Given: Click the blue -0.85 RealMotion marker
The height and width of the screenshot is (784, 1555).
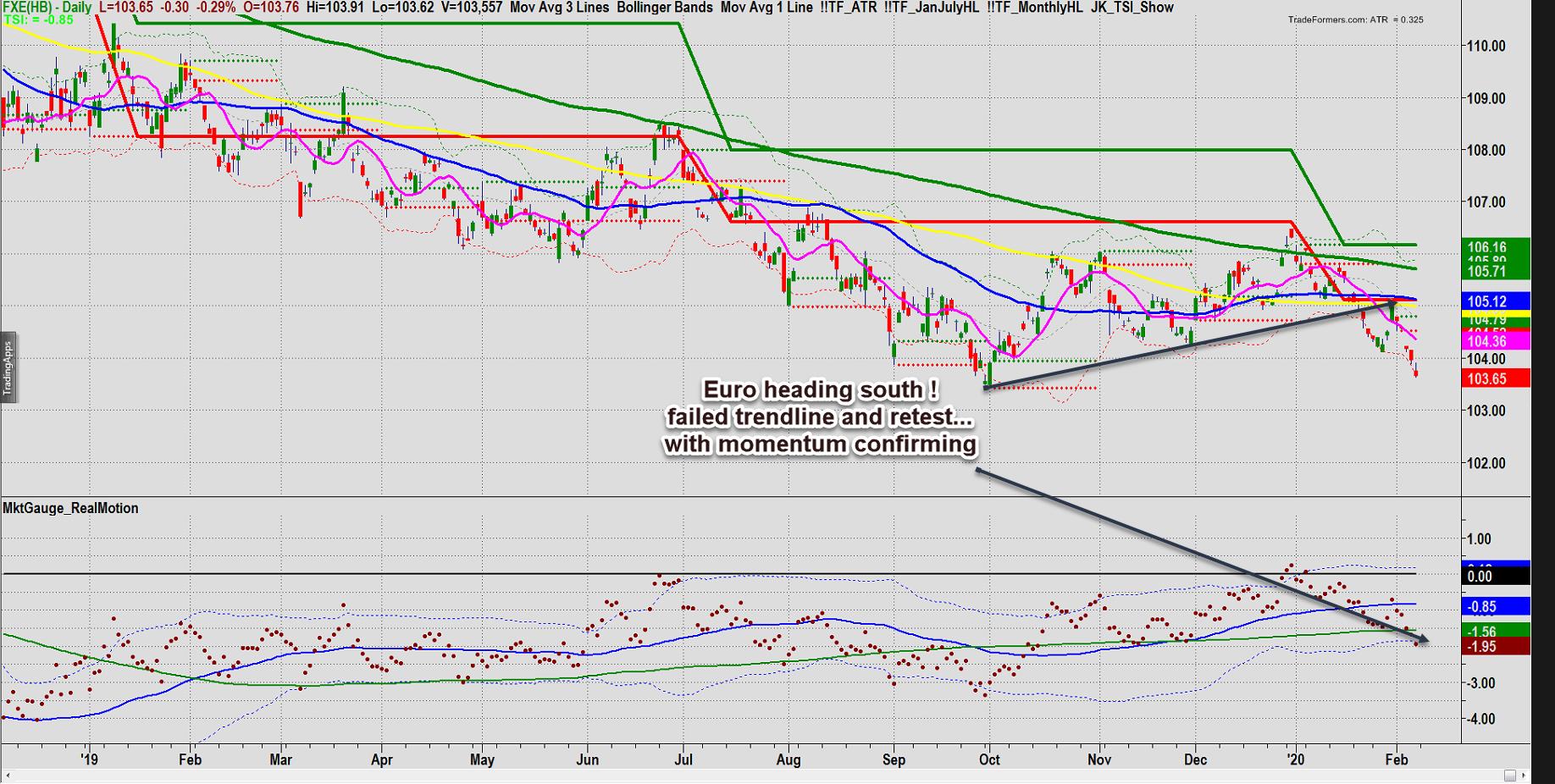Looking at the screenshot, I should (1495, 606).
